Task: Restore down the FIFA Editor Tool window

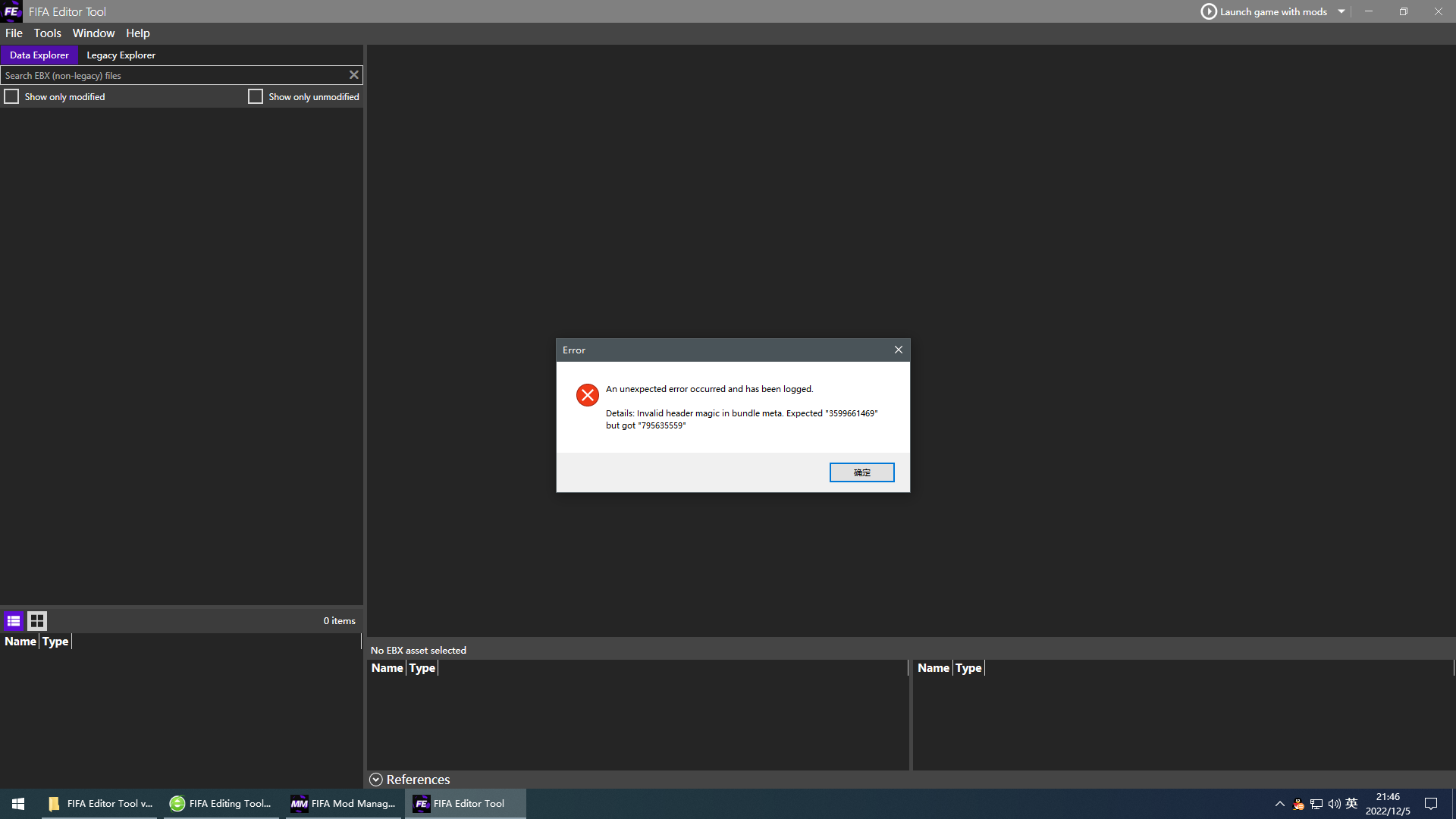Action: [x=1404, y=11]
